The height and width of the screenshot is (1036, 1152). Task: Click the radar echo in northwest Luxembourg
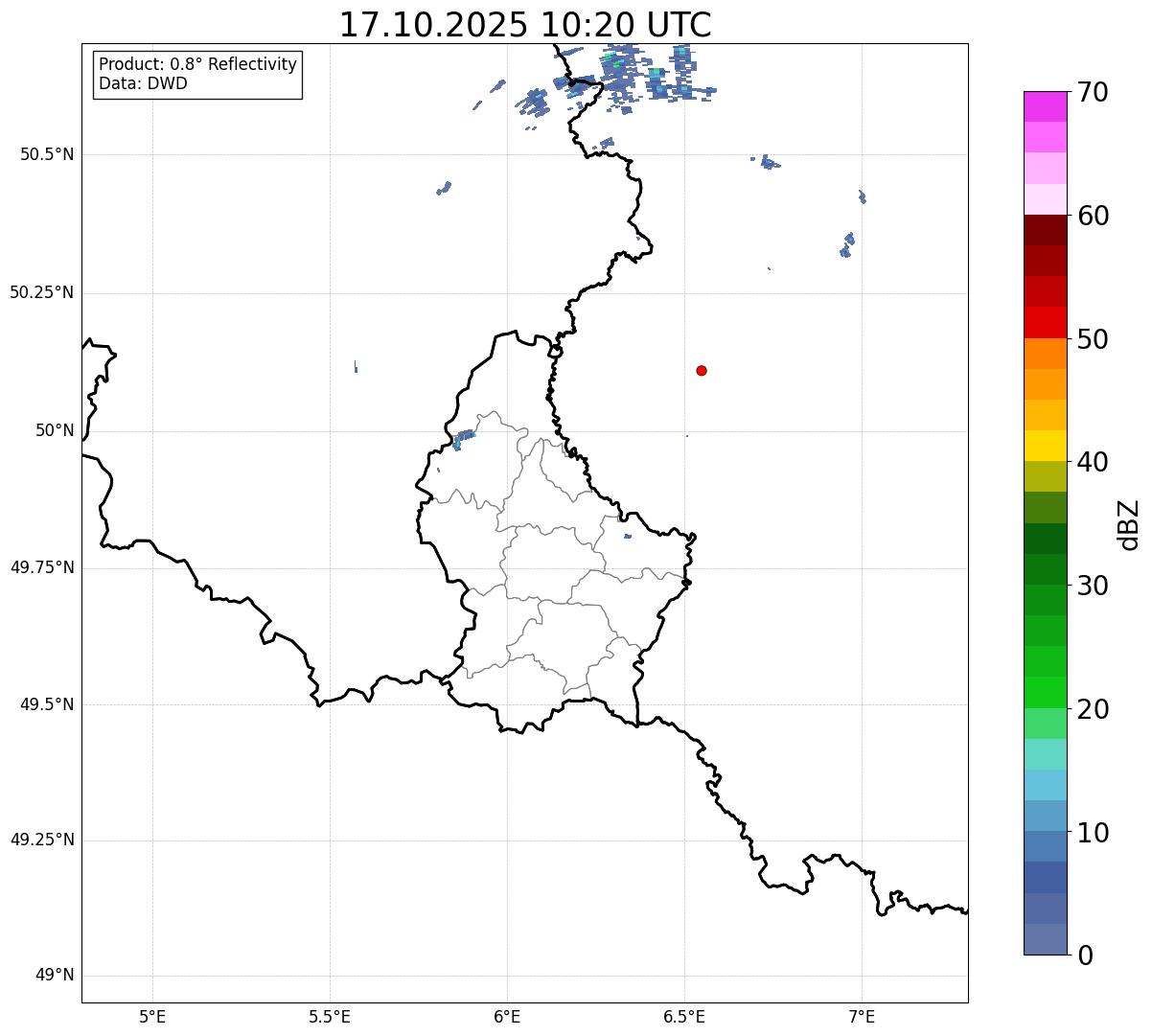pos(464,438)
